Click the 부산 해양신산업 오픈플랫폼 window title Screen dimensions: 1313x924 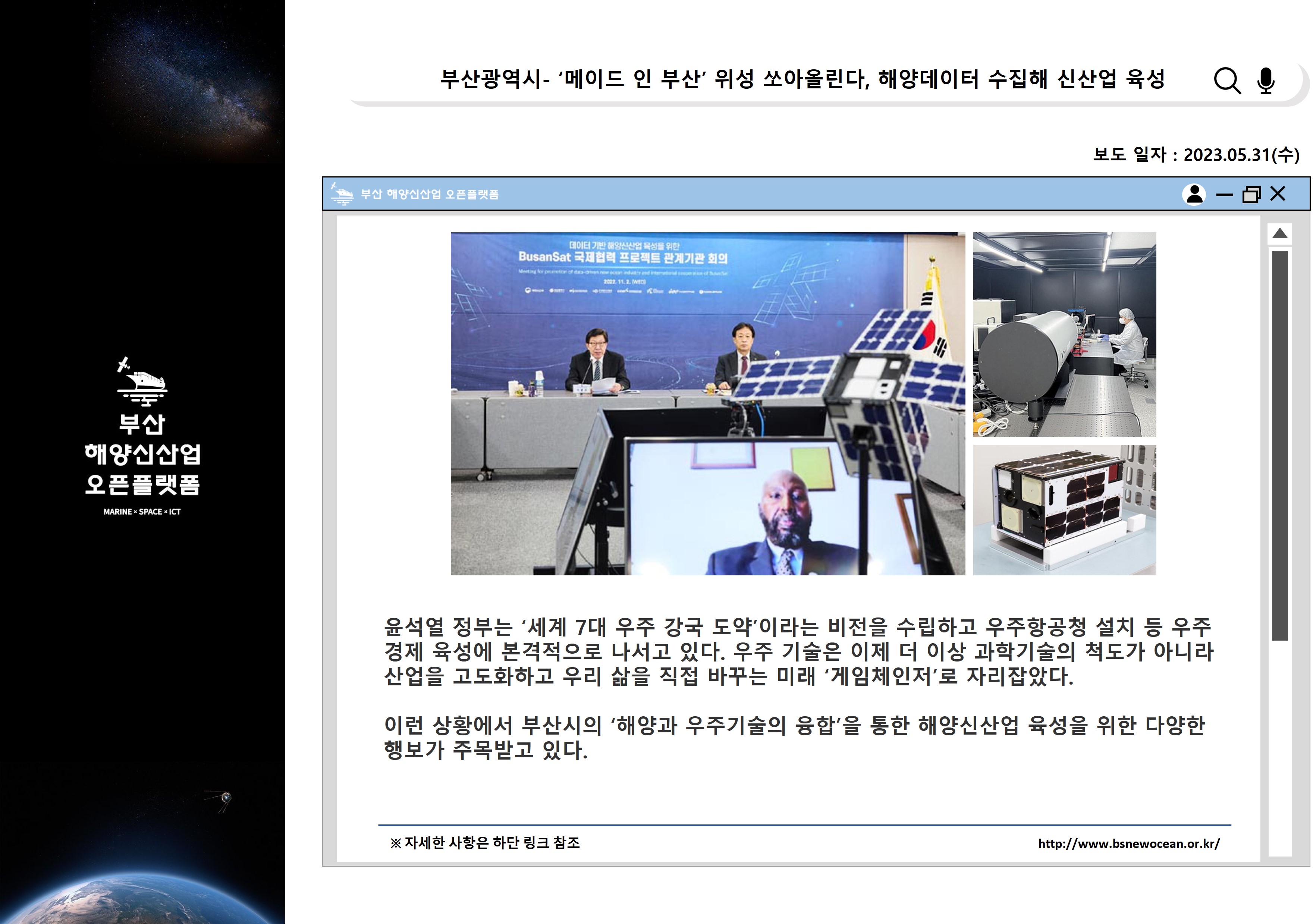pyautogui.click(x=430, y=194)
